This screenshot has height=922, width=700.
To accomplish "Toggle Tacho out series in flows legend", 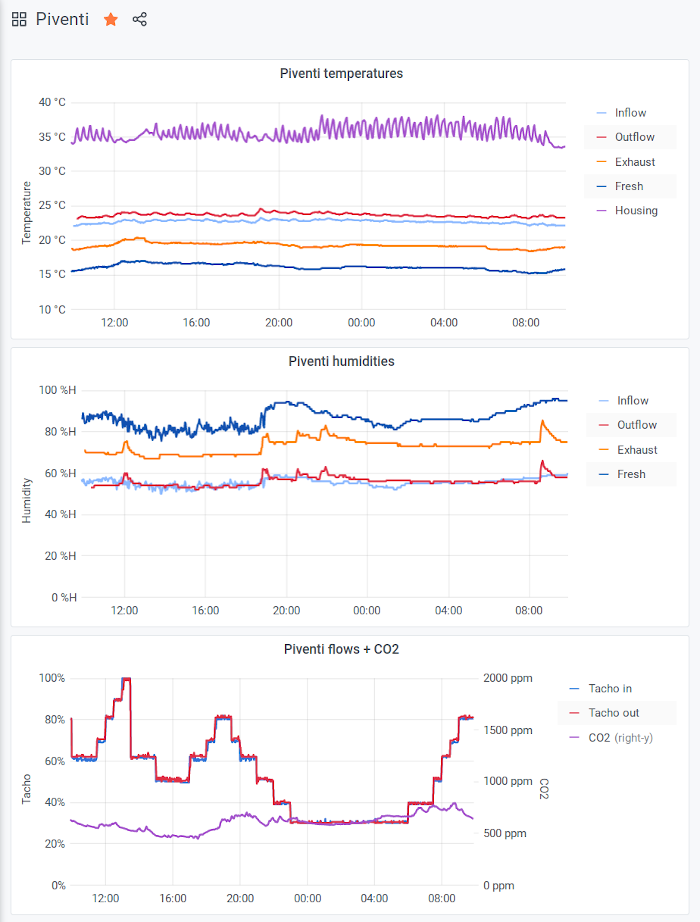I will 614,713.
